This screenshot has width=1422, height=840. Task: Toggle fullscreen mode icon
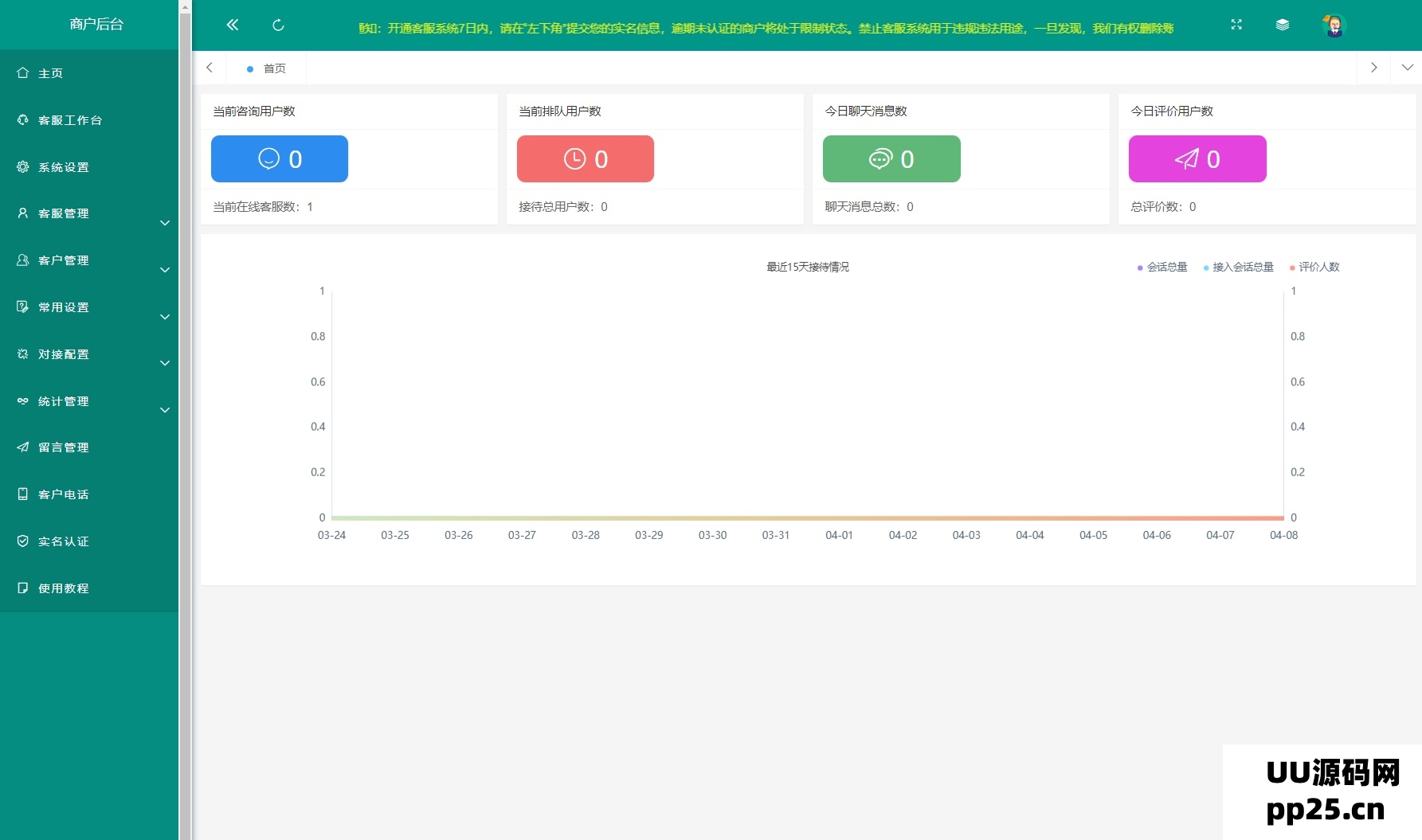pos(1236,25)
